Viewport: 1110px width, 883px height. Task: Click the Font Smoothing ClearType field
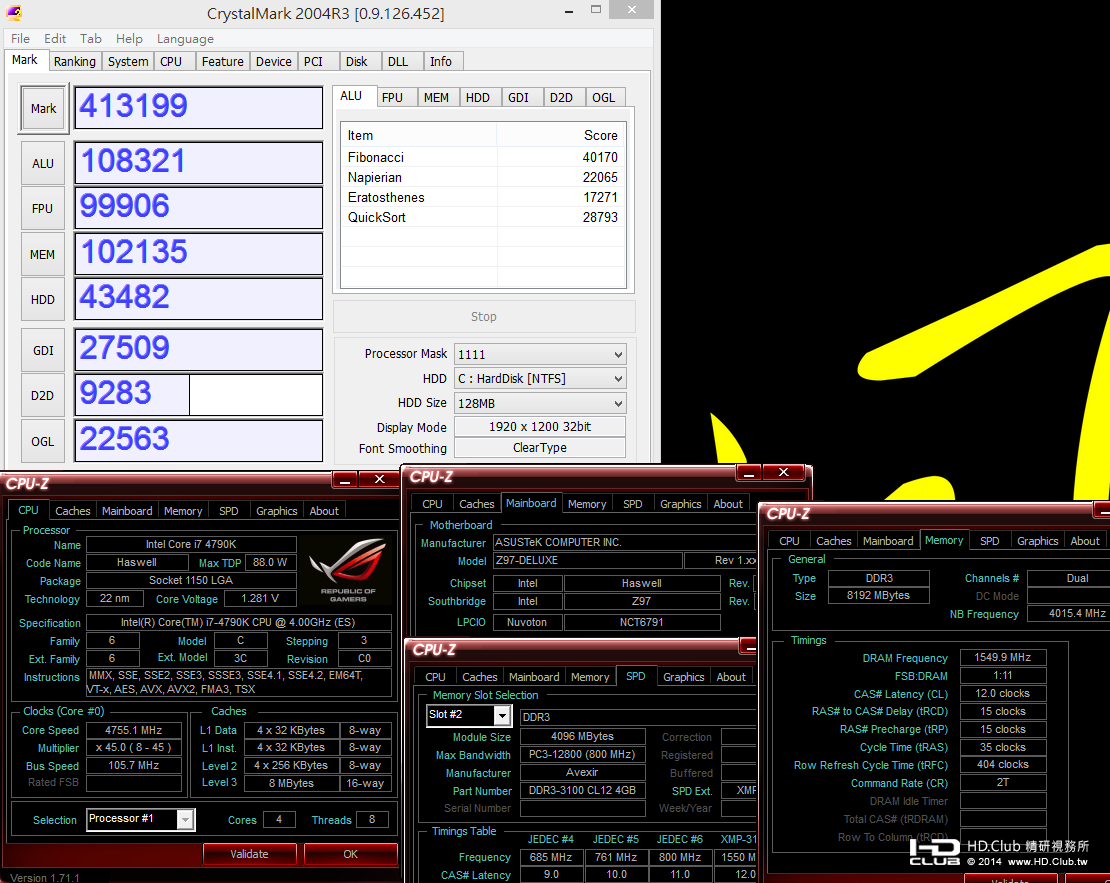(x=539, y=448)
